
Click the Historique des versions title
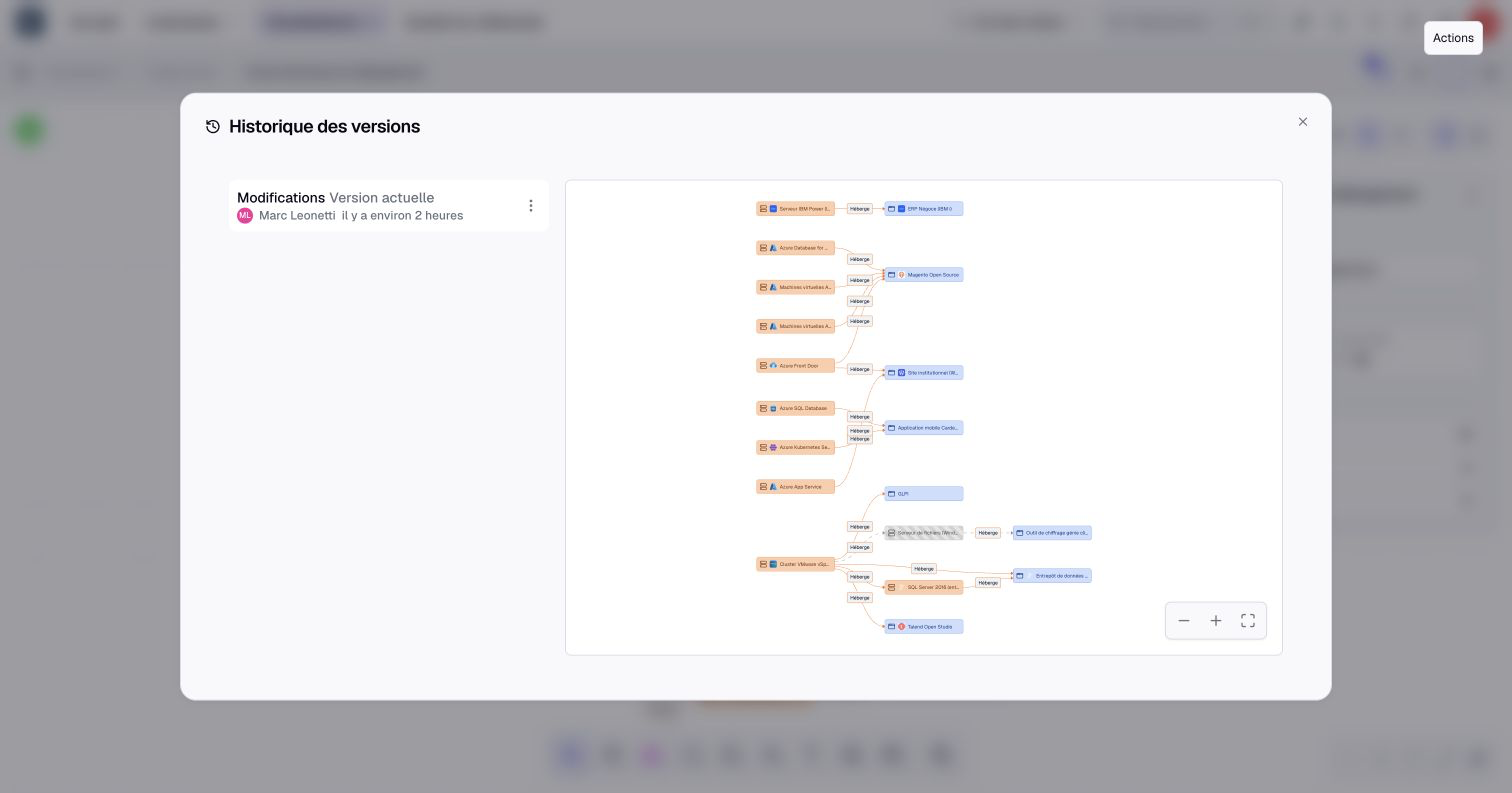324,127
